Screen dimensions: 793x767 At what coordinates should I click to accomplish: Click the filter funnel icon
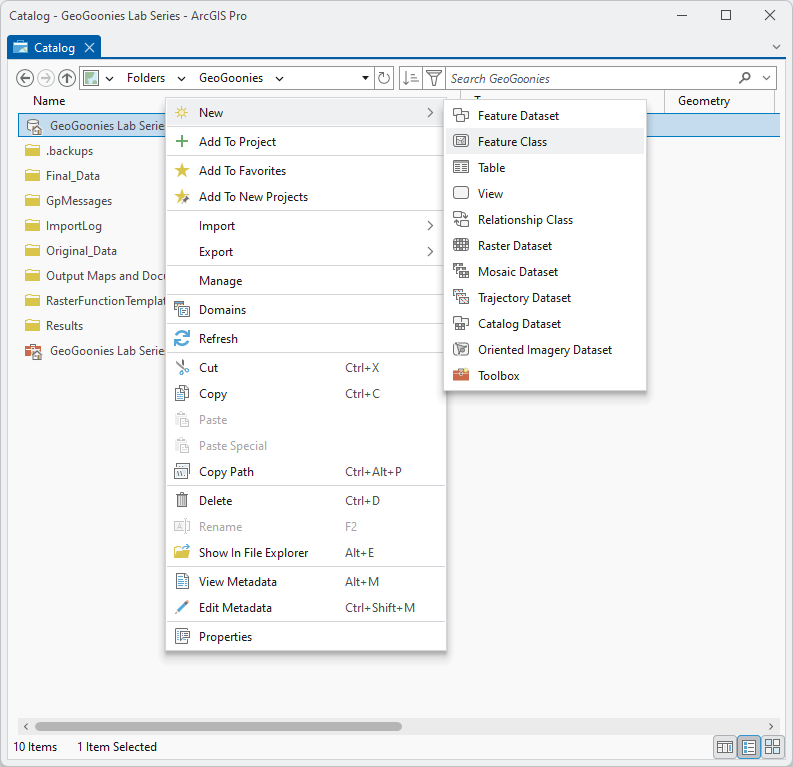[x=433, y=78]
